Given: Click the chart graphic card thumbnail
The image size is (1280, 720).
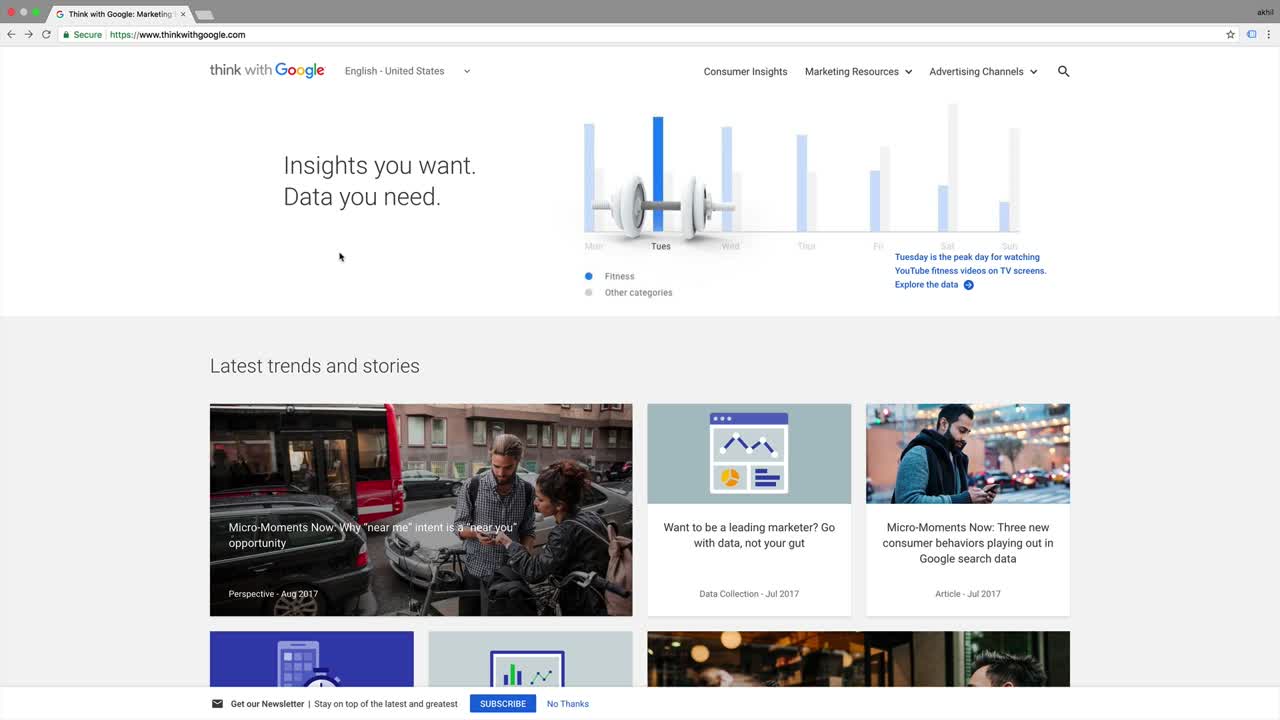Looking at the screenshot, I should tap(530, 659).
